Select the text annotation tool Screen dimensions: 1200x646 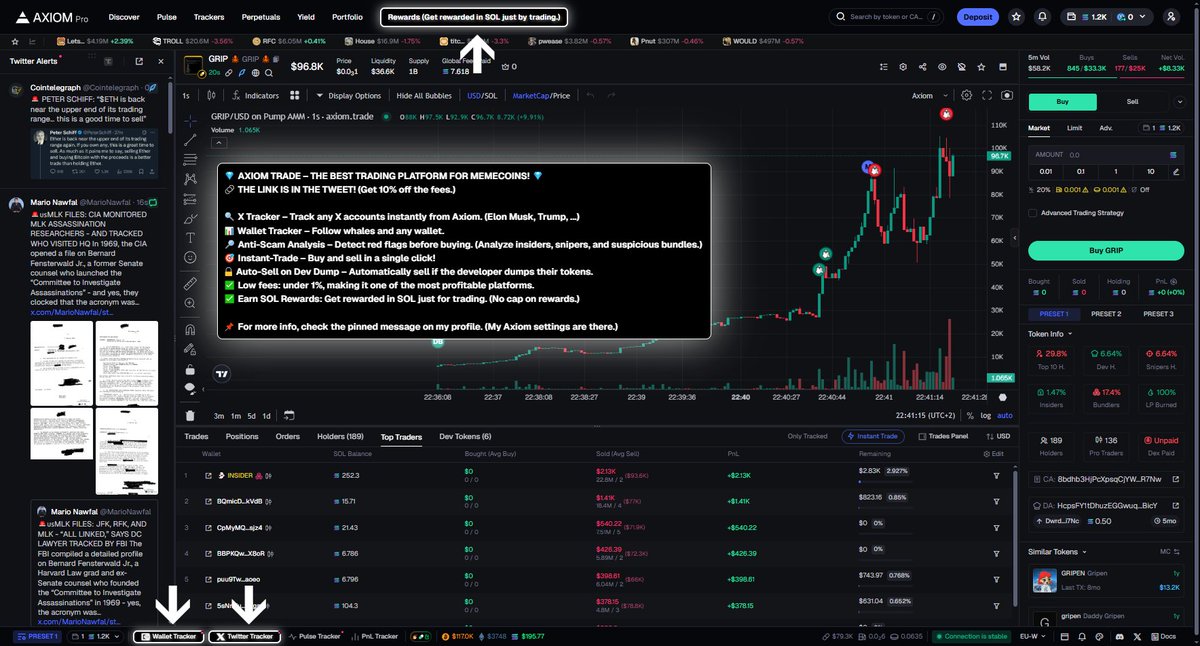pos(190,237)
